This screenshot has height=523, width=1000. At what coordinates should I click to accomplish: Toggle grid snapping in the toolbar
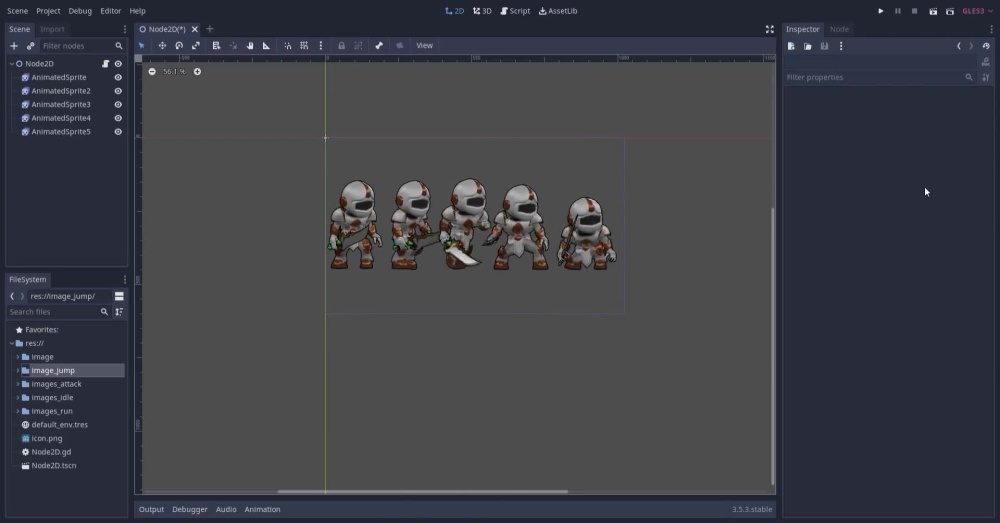[304, 46]
